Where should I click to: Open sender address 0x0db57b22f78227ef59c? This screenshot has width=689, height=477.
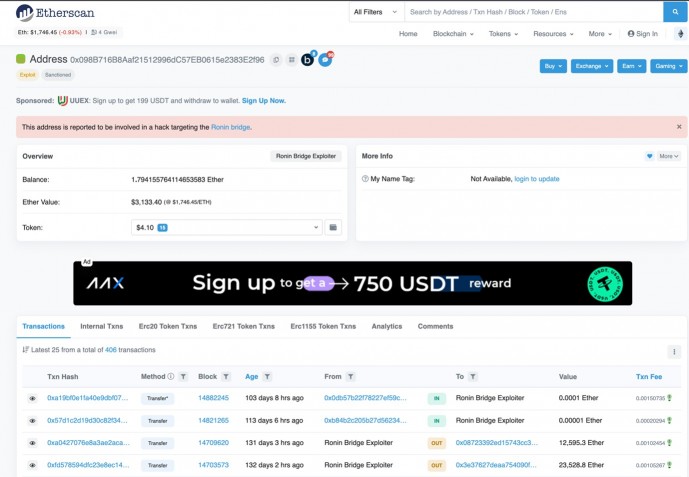pyautogui.click(x=365, y=398)
